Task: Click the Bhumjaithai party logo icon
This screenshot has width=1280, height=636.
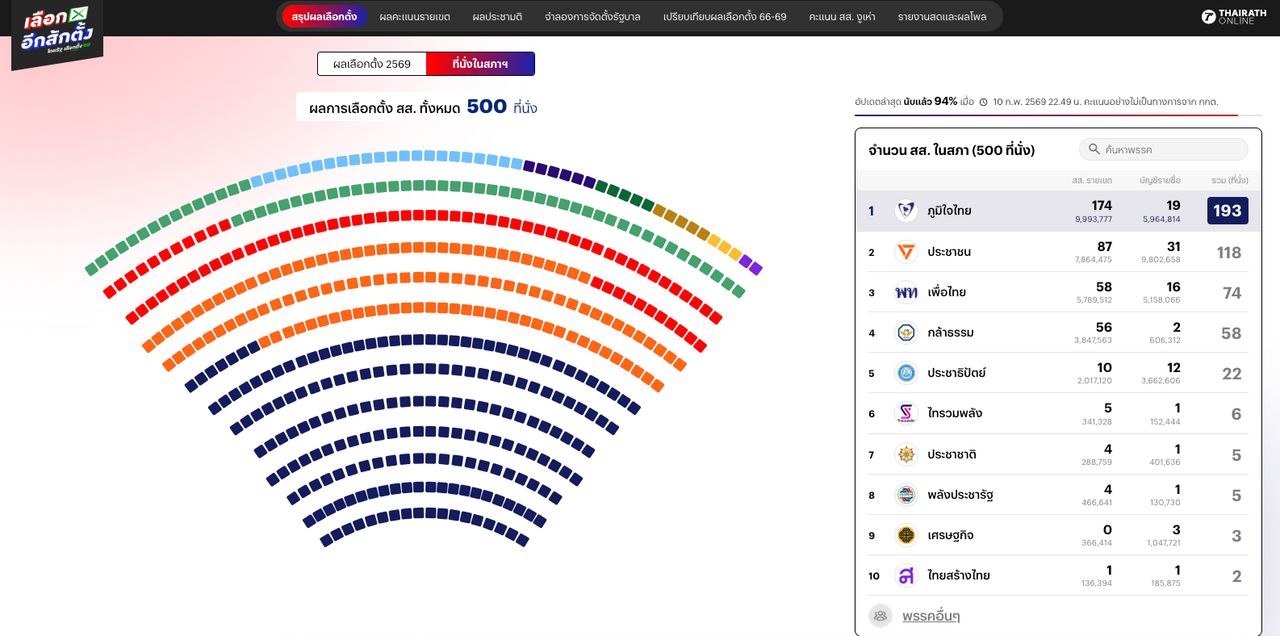Action: click(906, 211)
